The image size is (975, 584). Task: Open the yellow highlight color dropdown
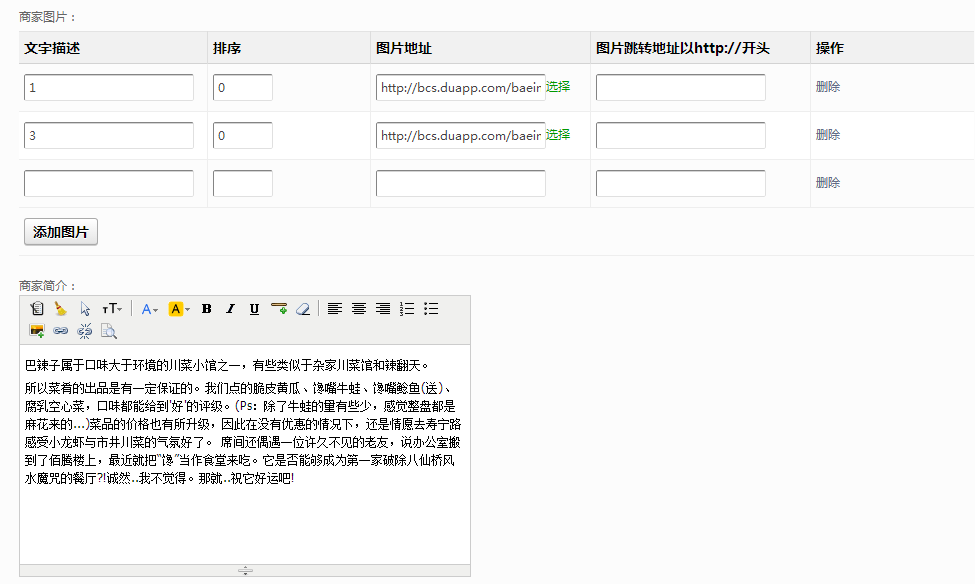point(179,309)
